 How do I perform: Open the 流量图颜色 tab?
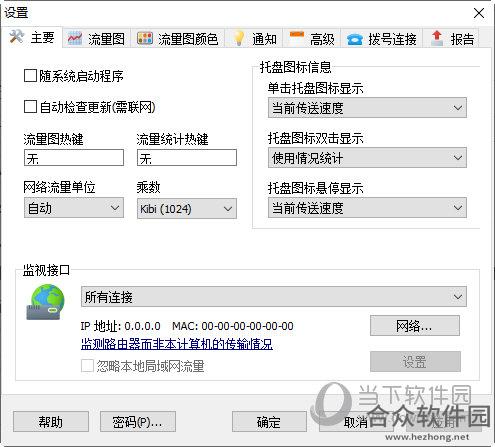pos(178,39)
